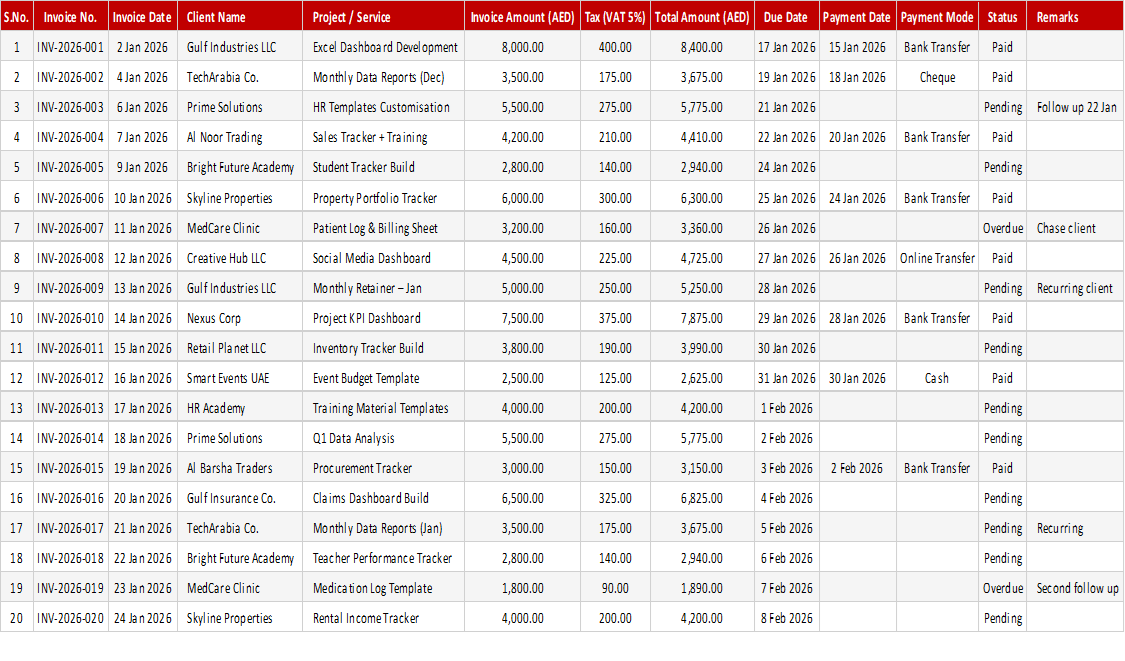Select client cell 'TechArabia Co.' in row 2

(240, 78)
